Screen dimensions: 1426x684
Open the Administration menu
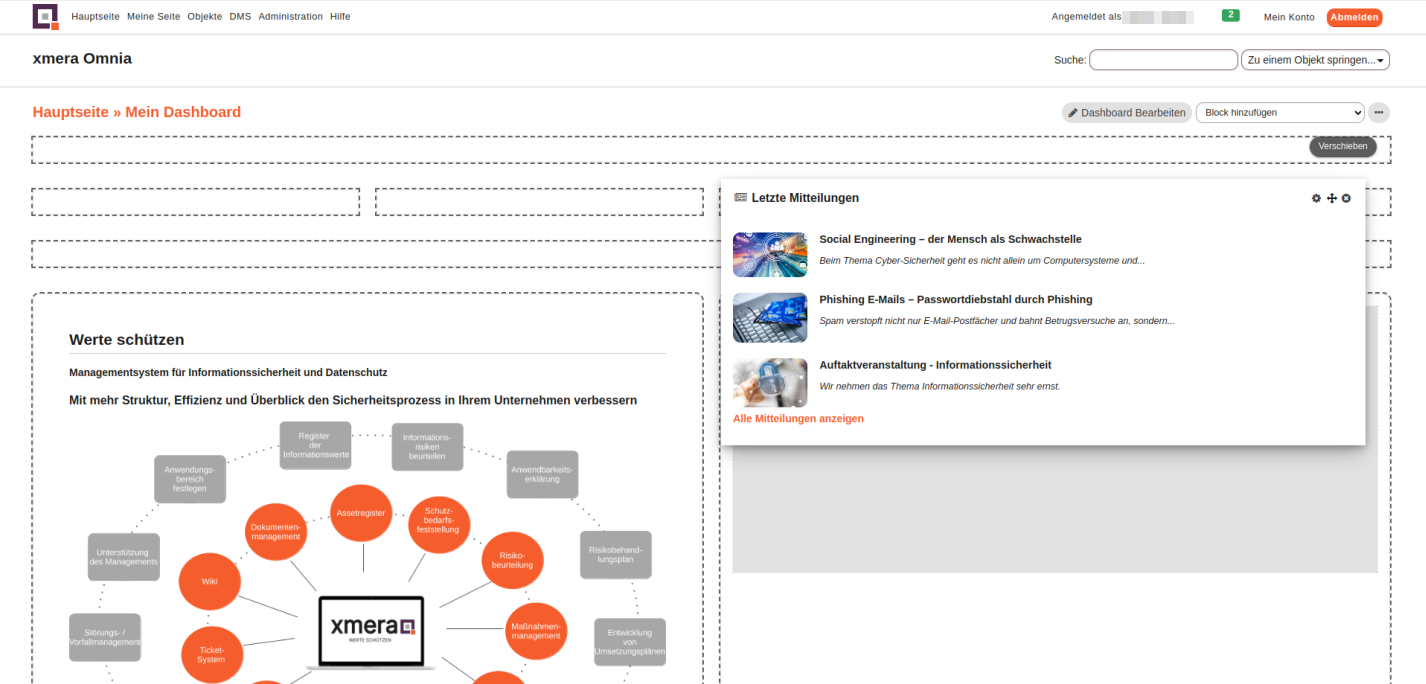click(290, 17)
